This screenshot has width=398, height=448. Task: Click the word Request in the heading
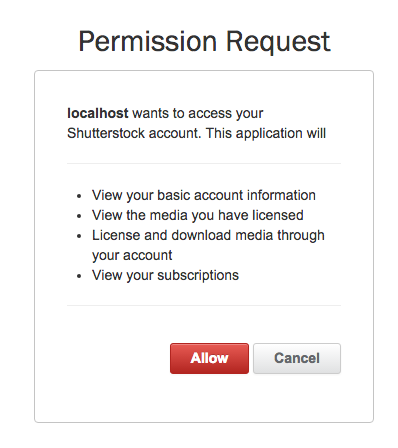click(278, 42)
